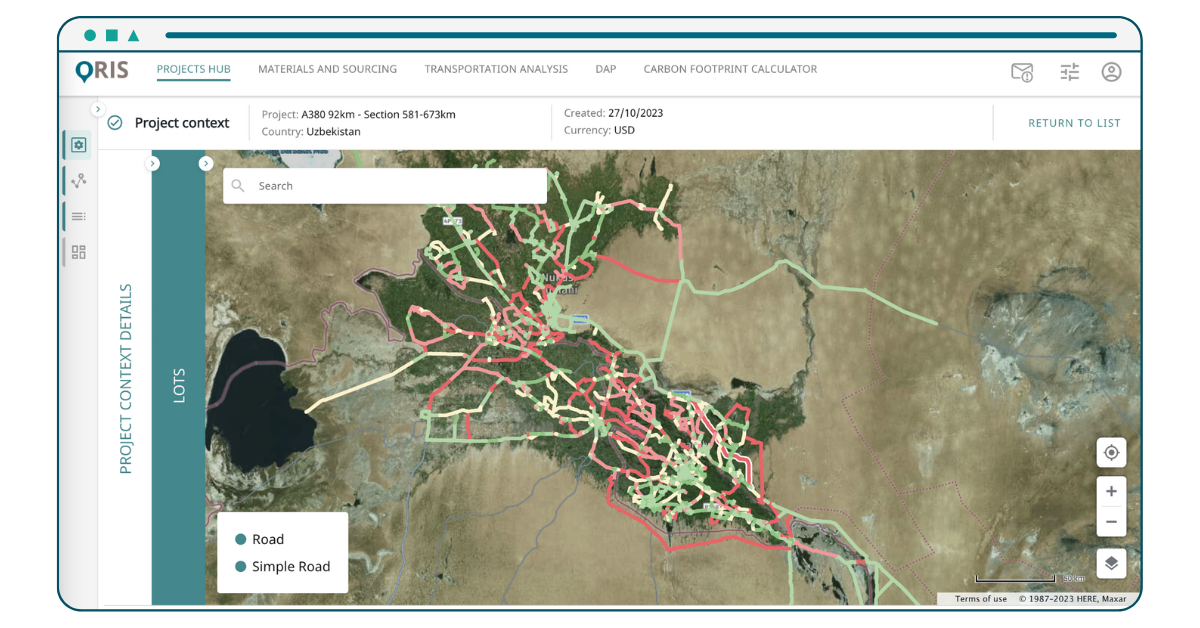1200x628 pixels.
Task: Open the list view sidebar icon
Action: [79, 216]
